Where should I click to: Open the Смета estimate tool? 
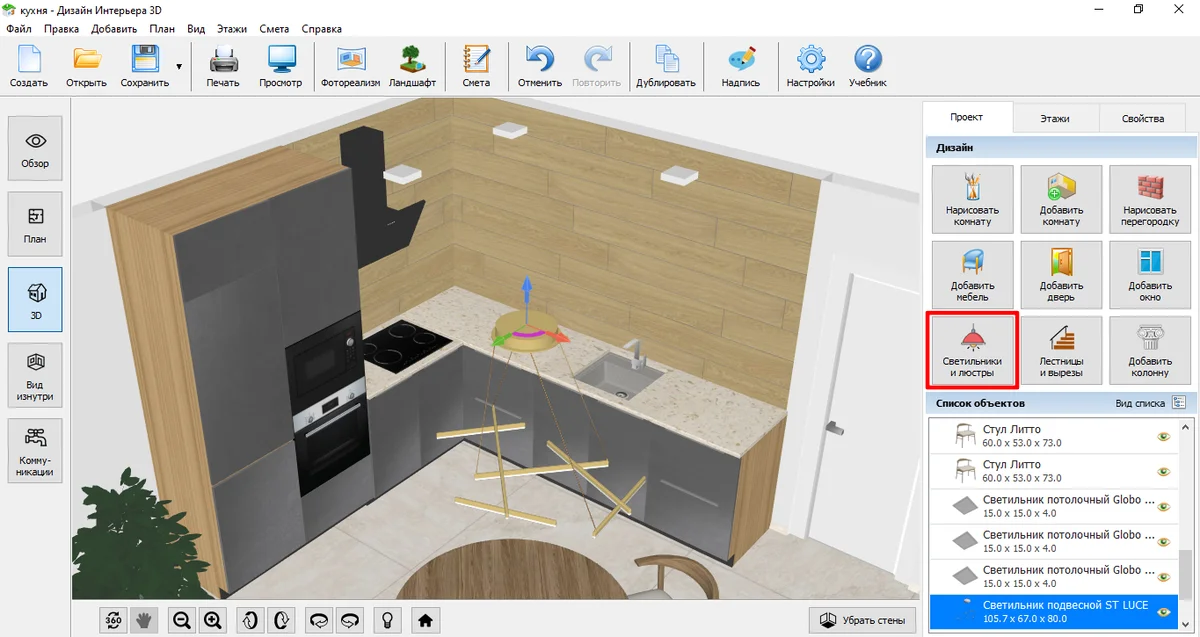click(x=476, y=68)
